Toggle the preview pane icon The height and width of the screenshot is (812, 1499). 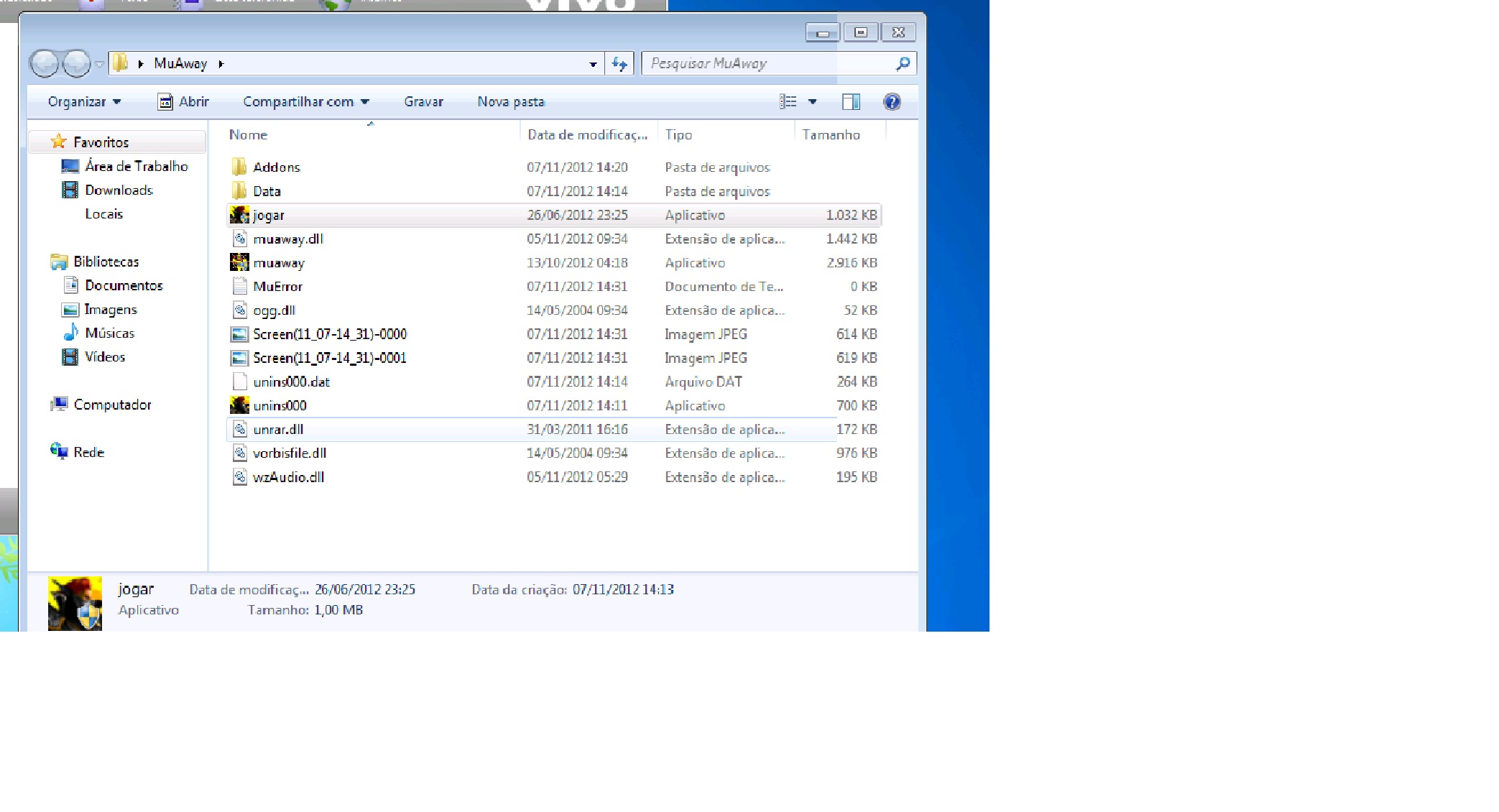pos(851,102)
